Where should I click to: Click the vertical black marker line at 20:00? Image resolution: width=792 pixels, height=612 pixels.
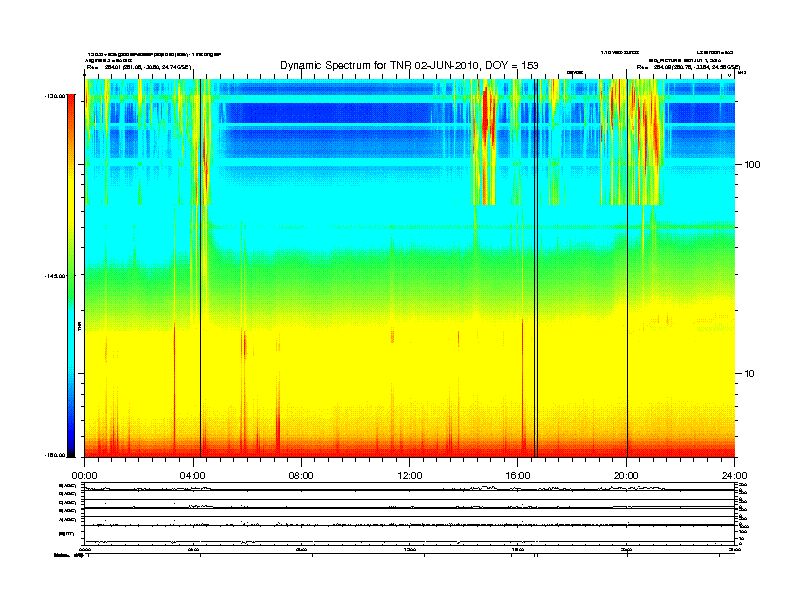tap(627, 268)
